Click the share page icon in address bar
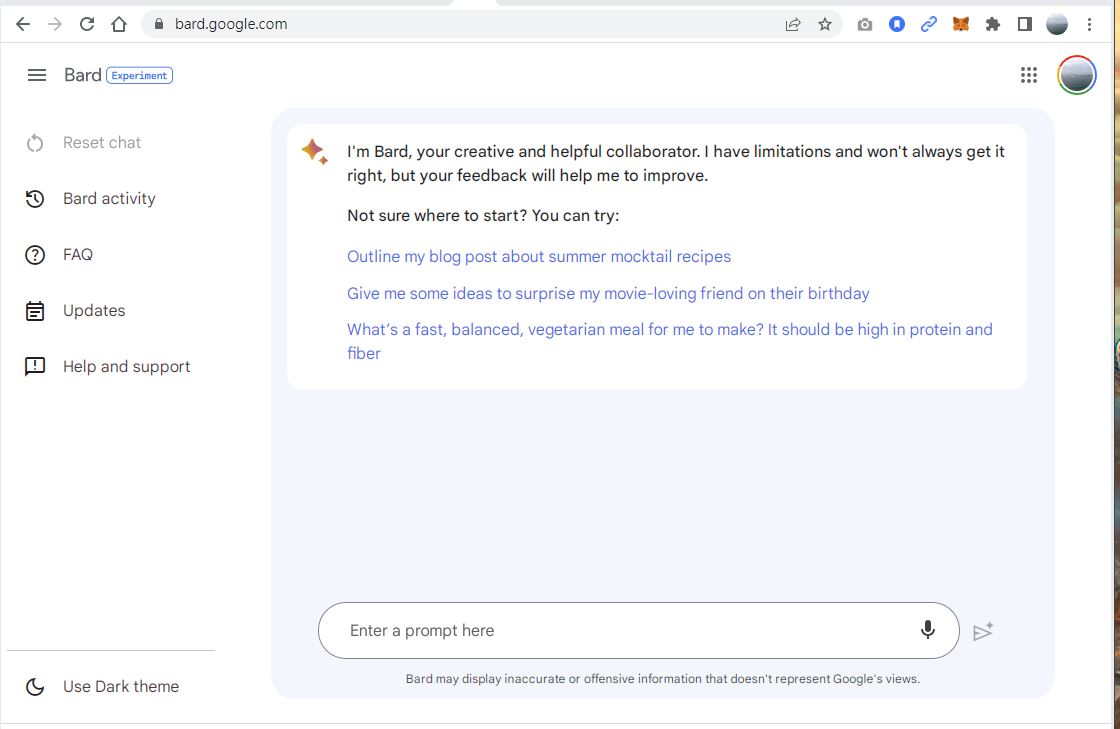This screenshot has width=1120, height=729. [x=793, y=24]
